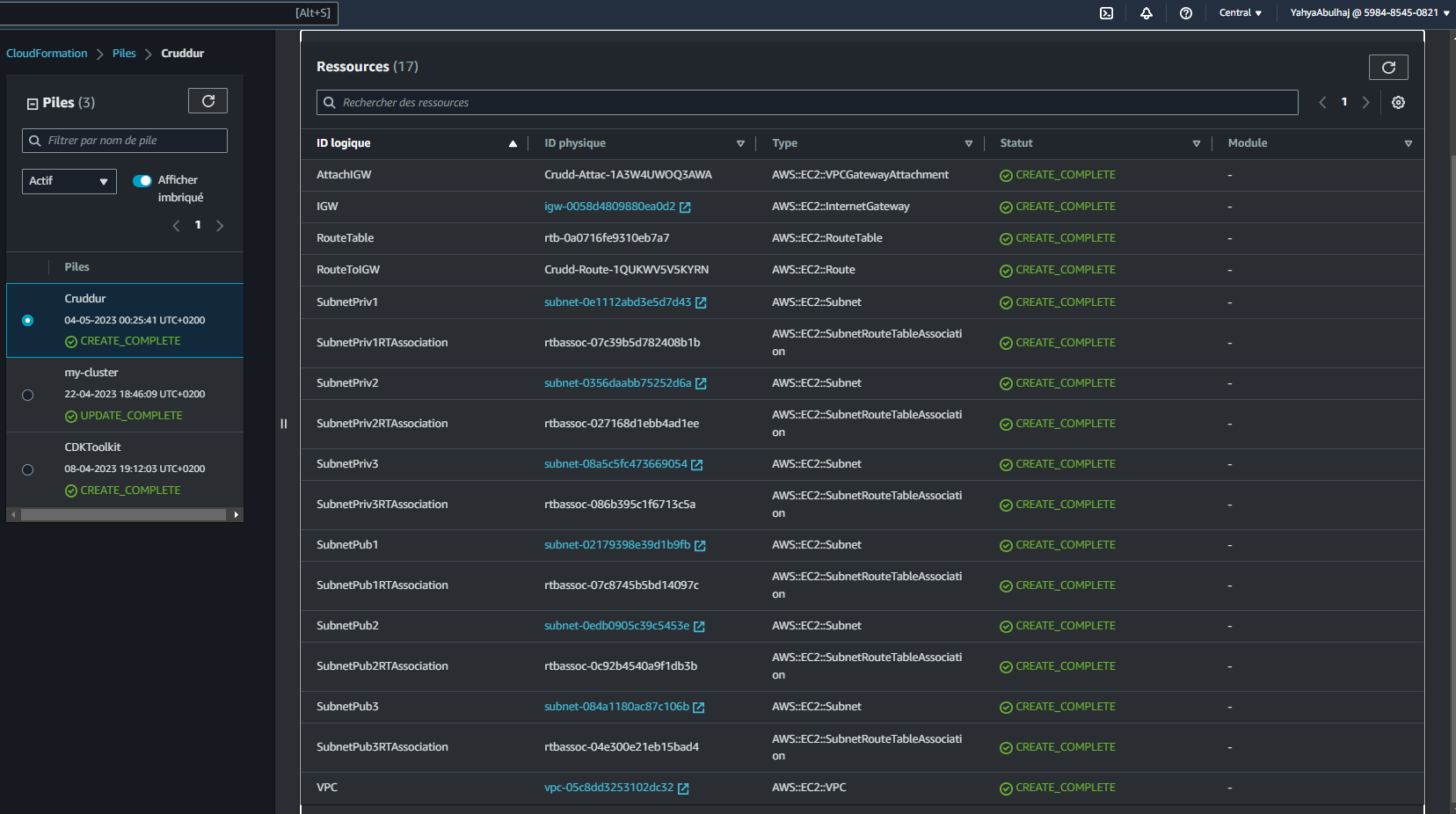1456x814 pixels.
Task: Open external link icon for subnet-02179398e39d1b9fb
Action: click(x=700, y=546)
